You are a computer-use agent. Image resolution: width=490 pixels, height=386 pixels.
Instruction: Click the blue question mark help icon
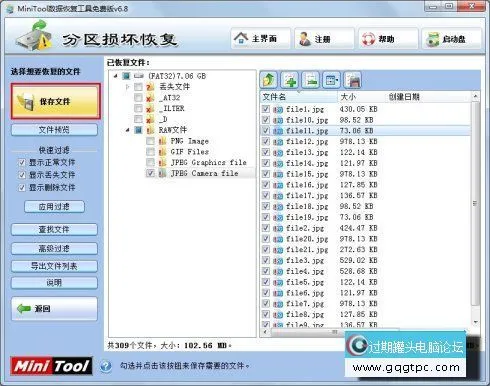point(106,366)
